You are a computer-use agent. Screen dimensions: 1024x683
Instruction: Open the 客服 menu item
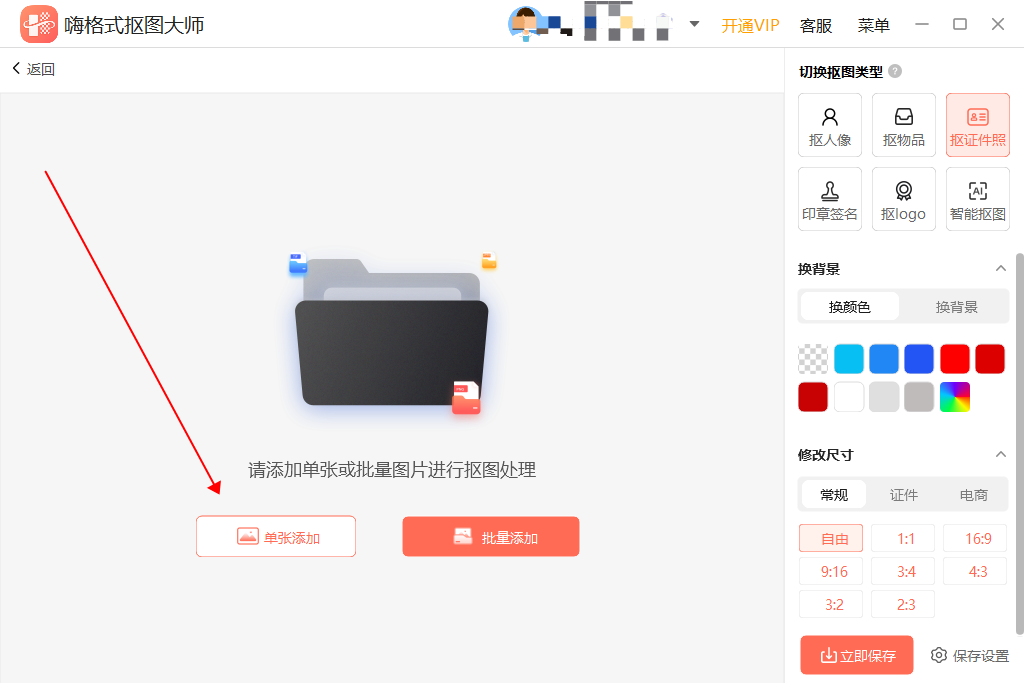[816, 25]
